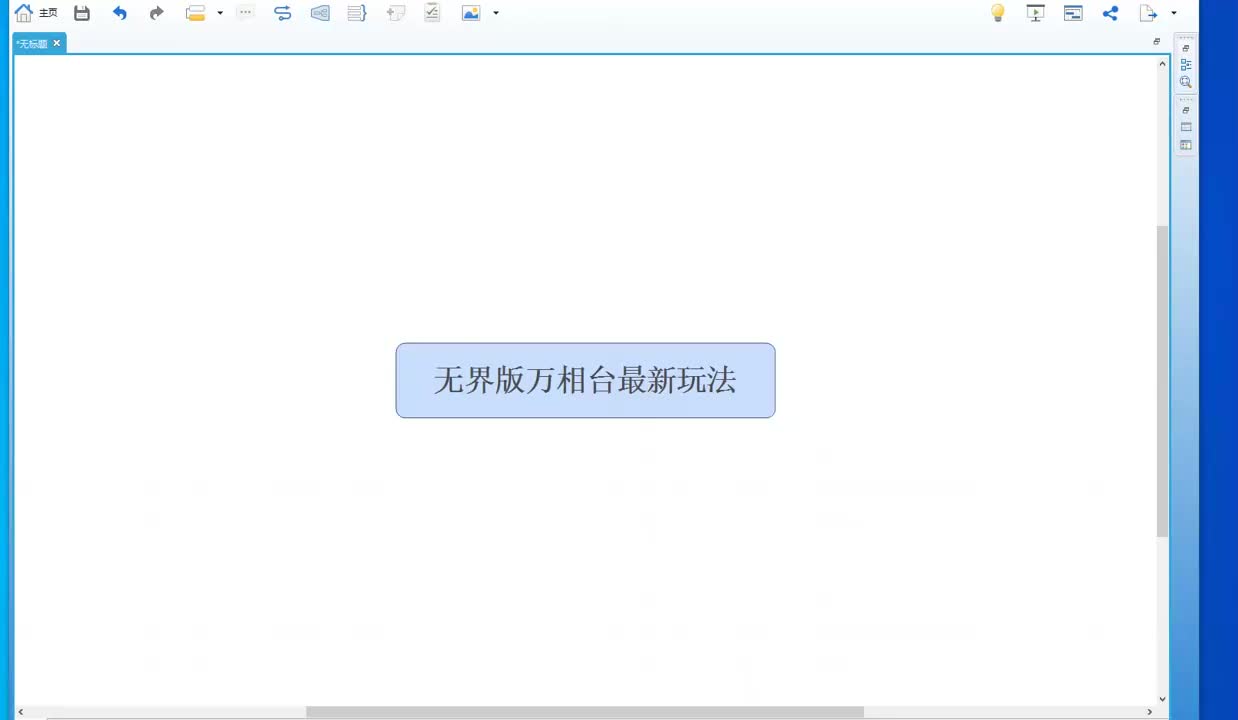Go to the 主页 home button
Image resolution: width=1238 pixels, height=720 pixels.
[x=36, y=13]
